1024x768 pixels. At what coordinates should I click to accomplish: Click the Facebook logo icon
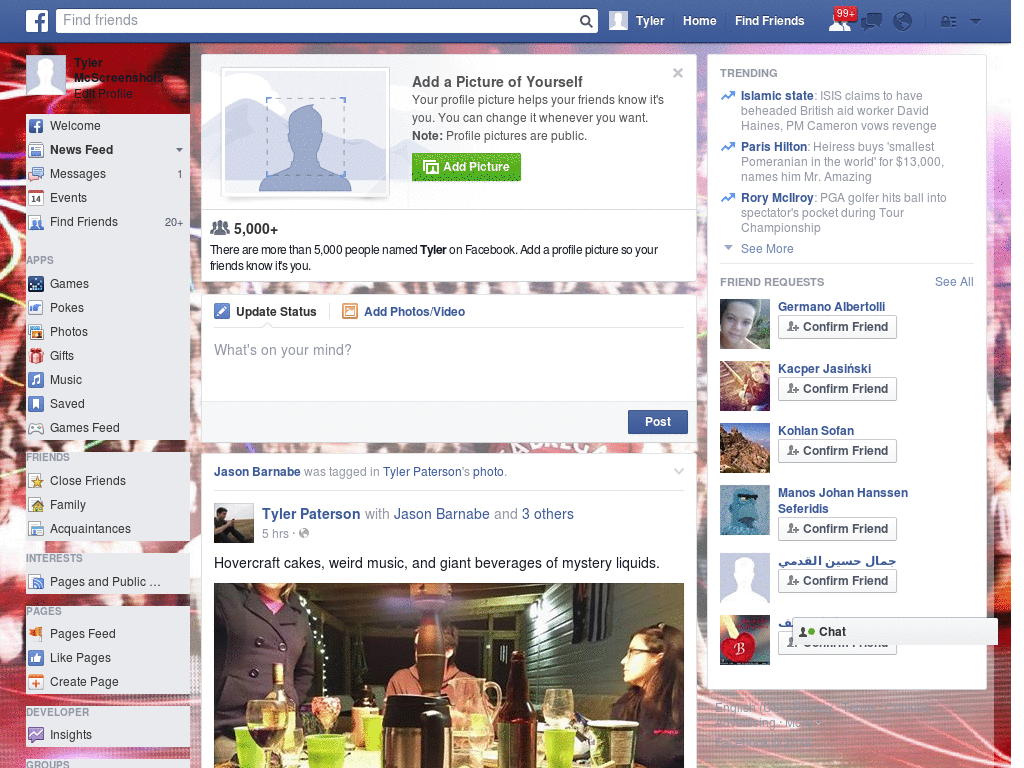(37, 21)
